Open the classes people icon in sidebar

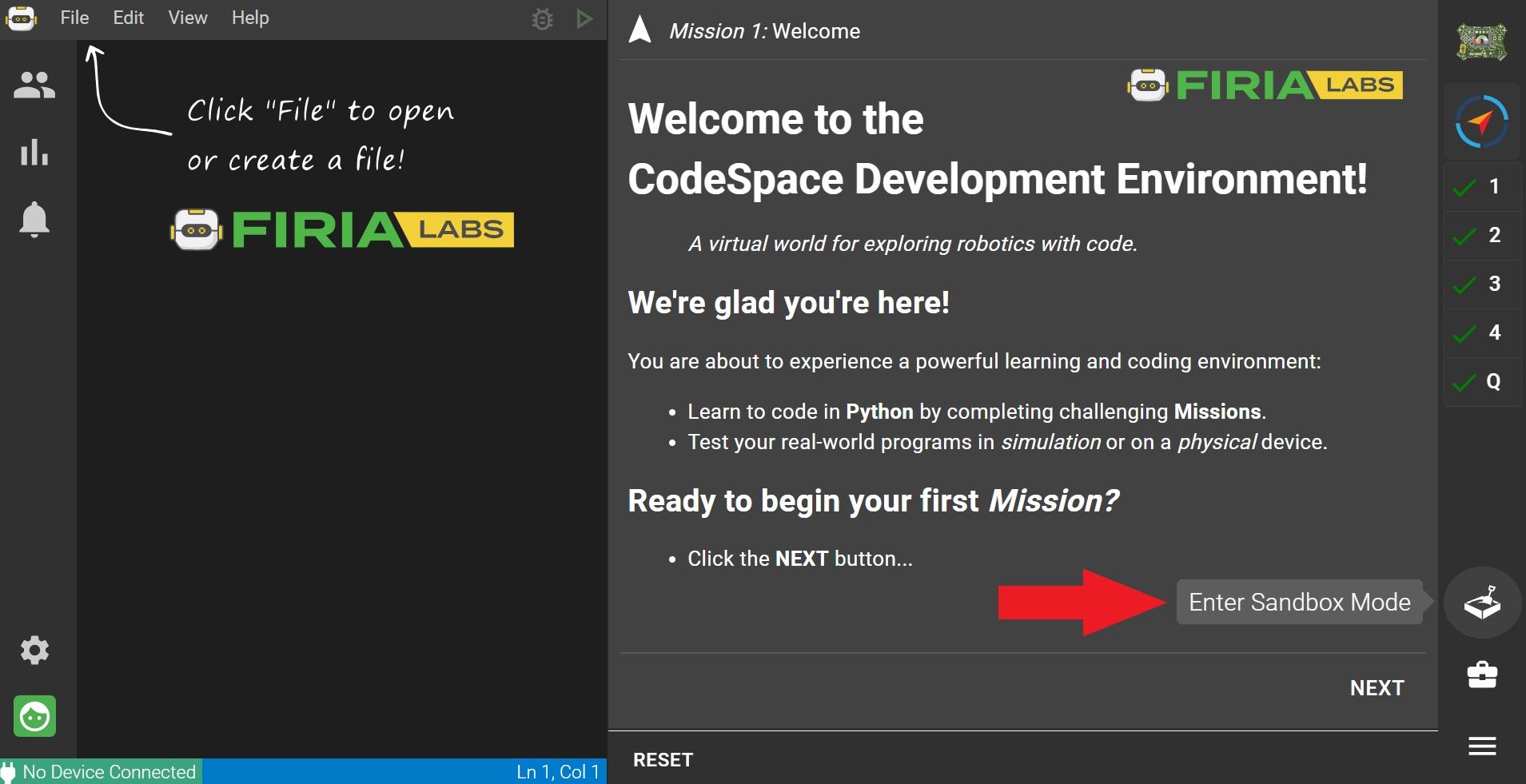coord(34,84)
